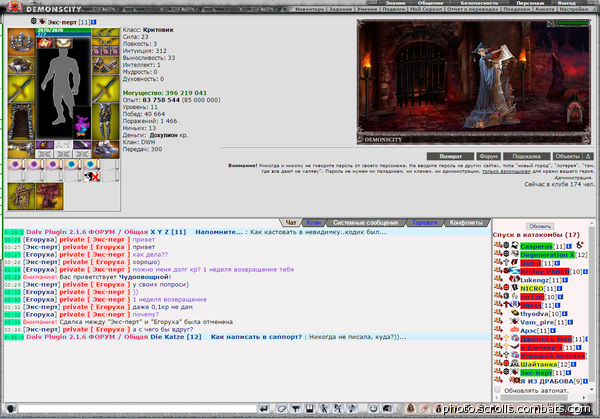This screenshot has width=600, height=419.
Task: Open the Общение menu
Action: click(x=430, y=3)
